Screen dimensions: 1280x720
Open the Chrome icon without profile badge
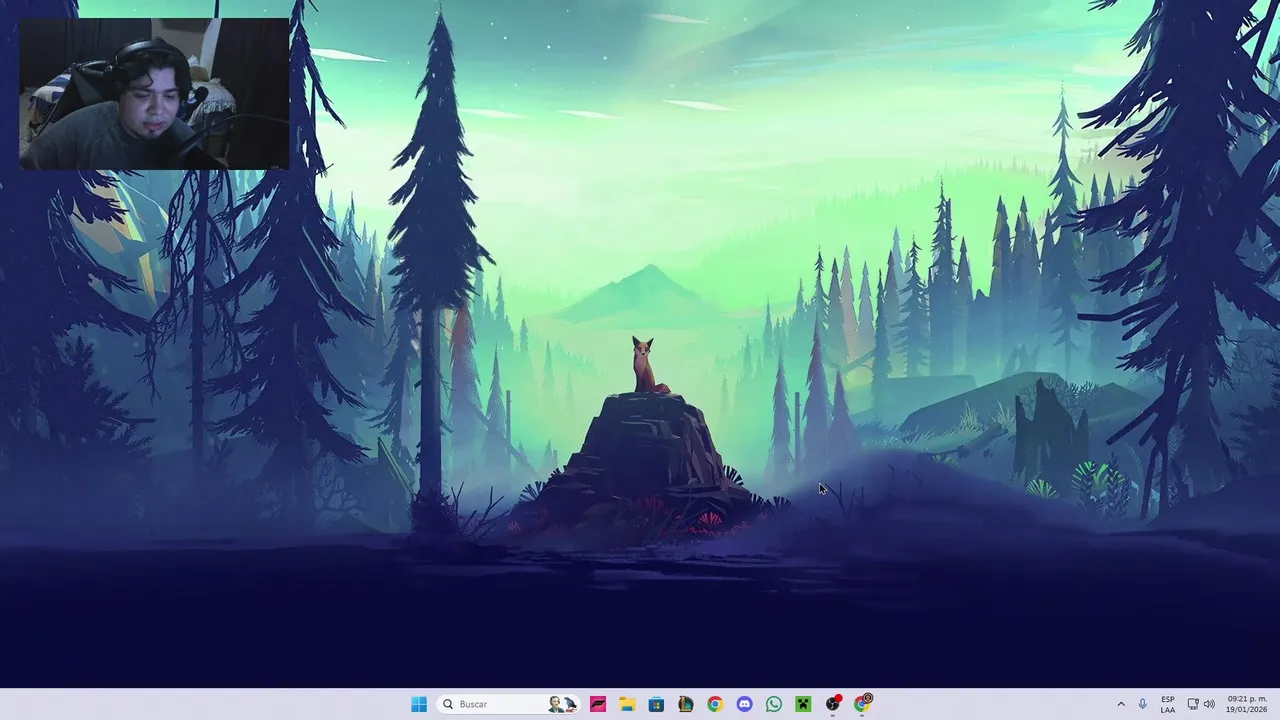(715, 704)
